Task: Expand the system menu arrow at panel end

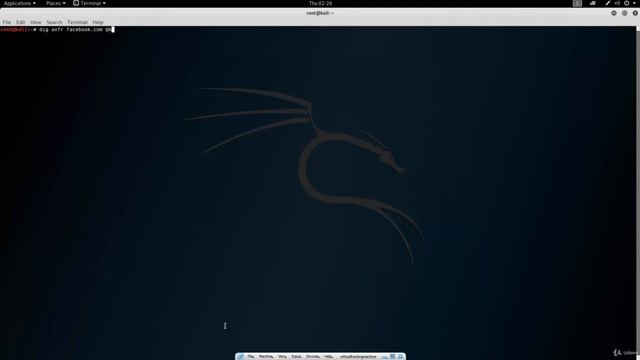Action: 634,3
